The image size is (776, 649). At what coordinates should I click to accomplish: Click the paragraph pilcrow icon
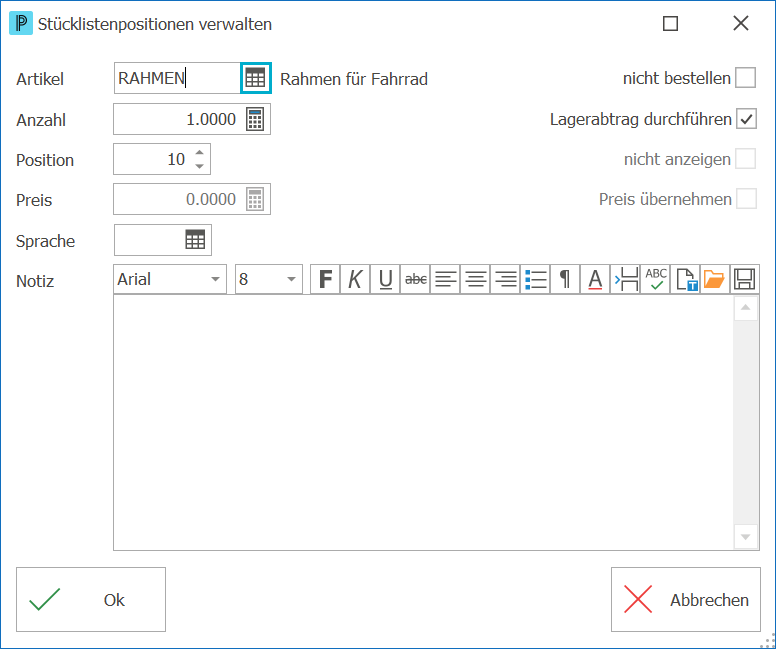click(x=565, y=279)
